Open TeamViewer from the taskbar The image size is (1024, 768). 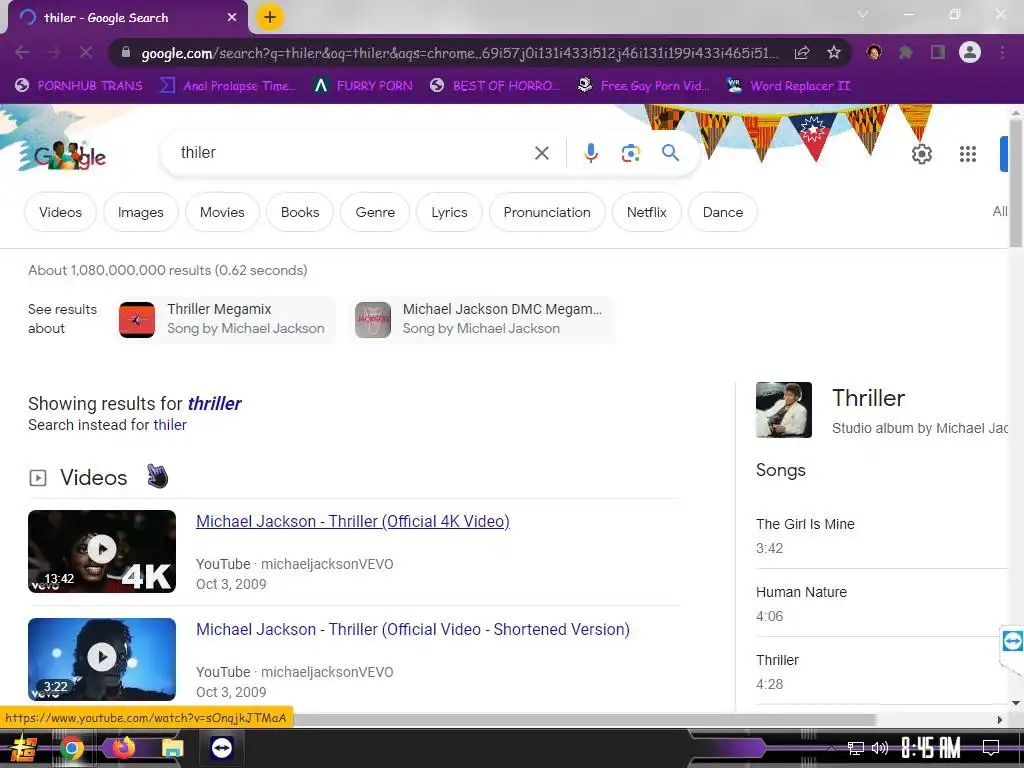[221, 748]
